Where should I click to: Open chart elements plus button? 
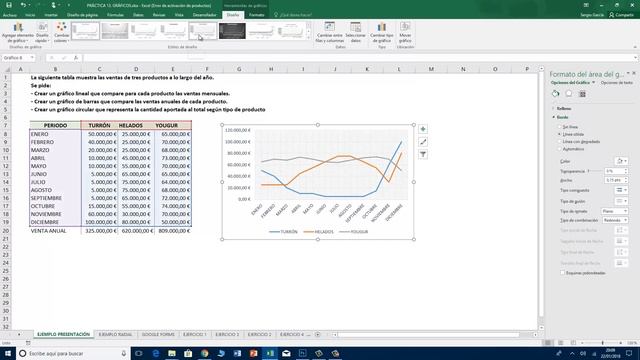(423, 129)
